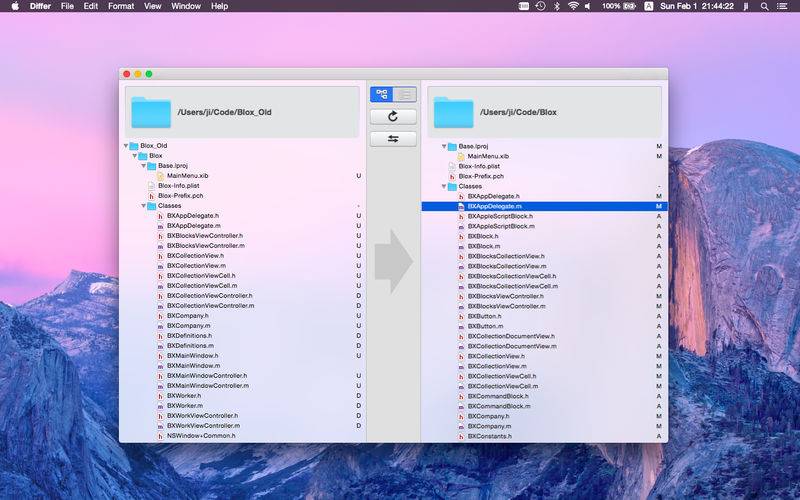Viewport: 800px width, 500px height.
Task: Click the Wi-Fi status icon
Action: 573,6
